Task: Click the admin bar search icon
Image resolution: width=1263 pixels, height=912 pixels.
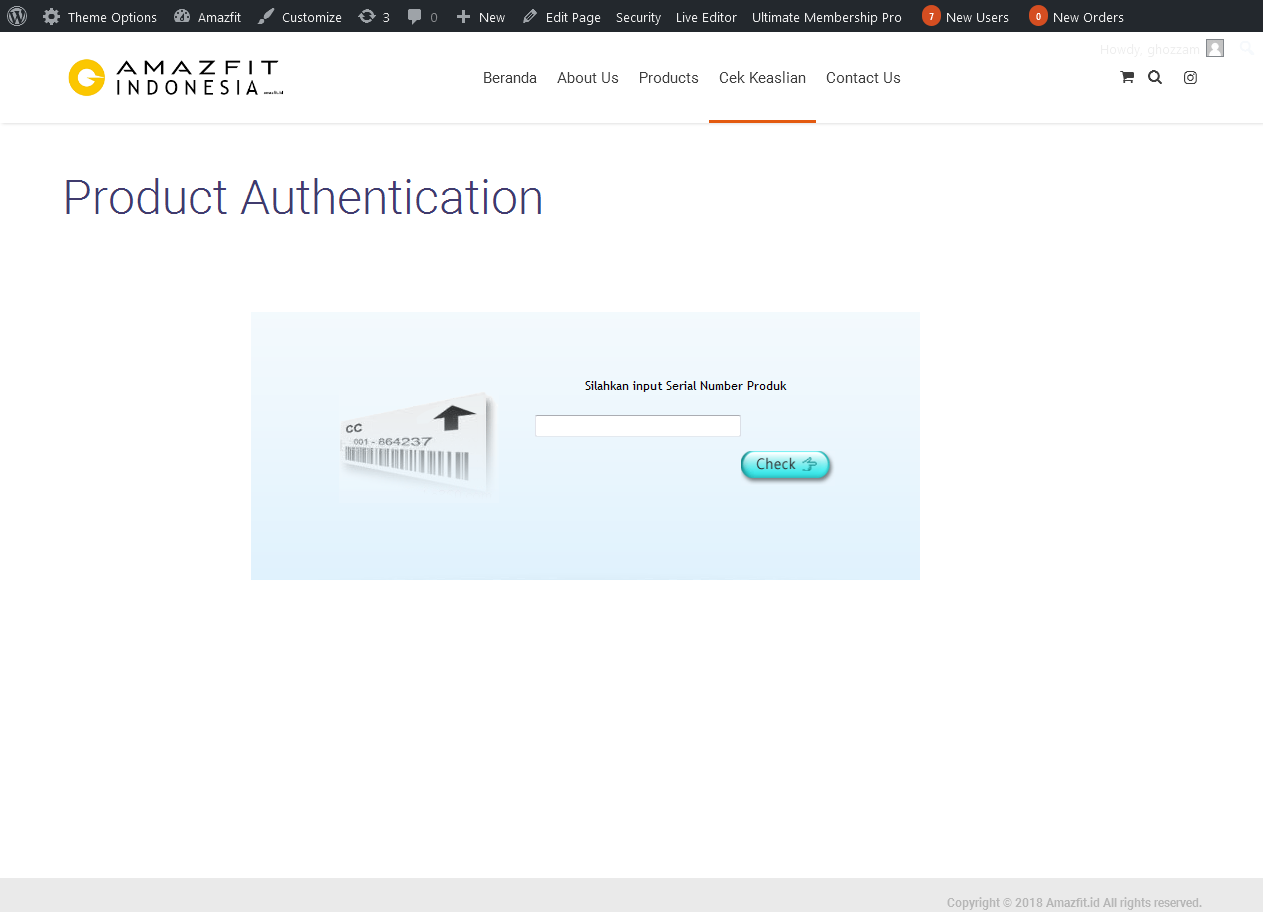Action: [x=1246, y=47]
